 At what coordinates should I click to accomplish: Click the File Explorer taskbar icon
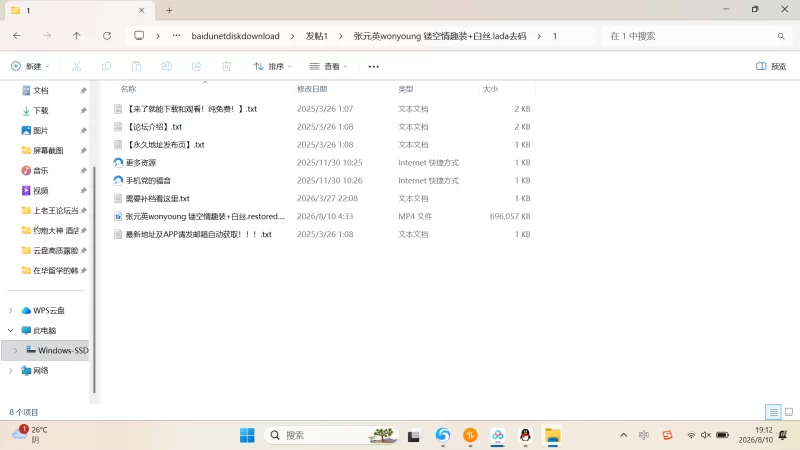click(x=553, y=435)
